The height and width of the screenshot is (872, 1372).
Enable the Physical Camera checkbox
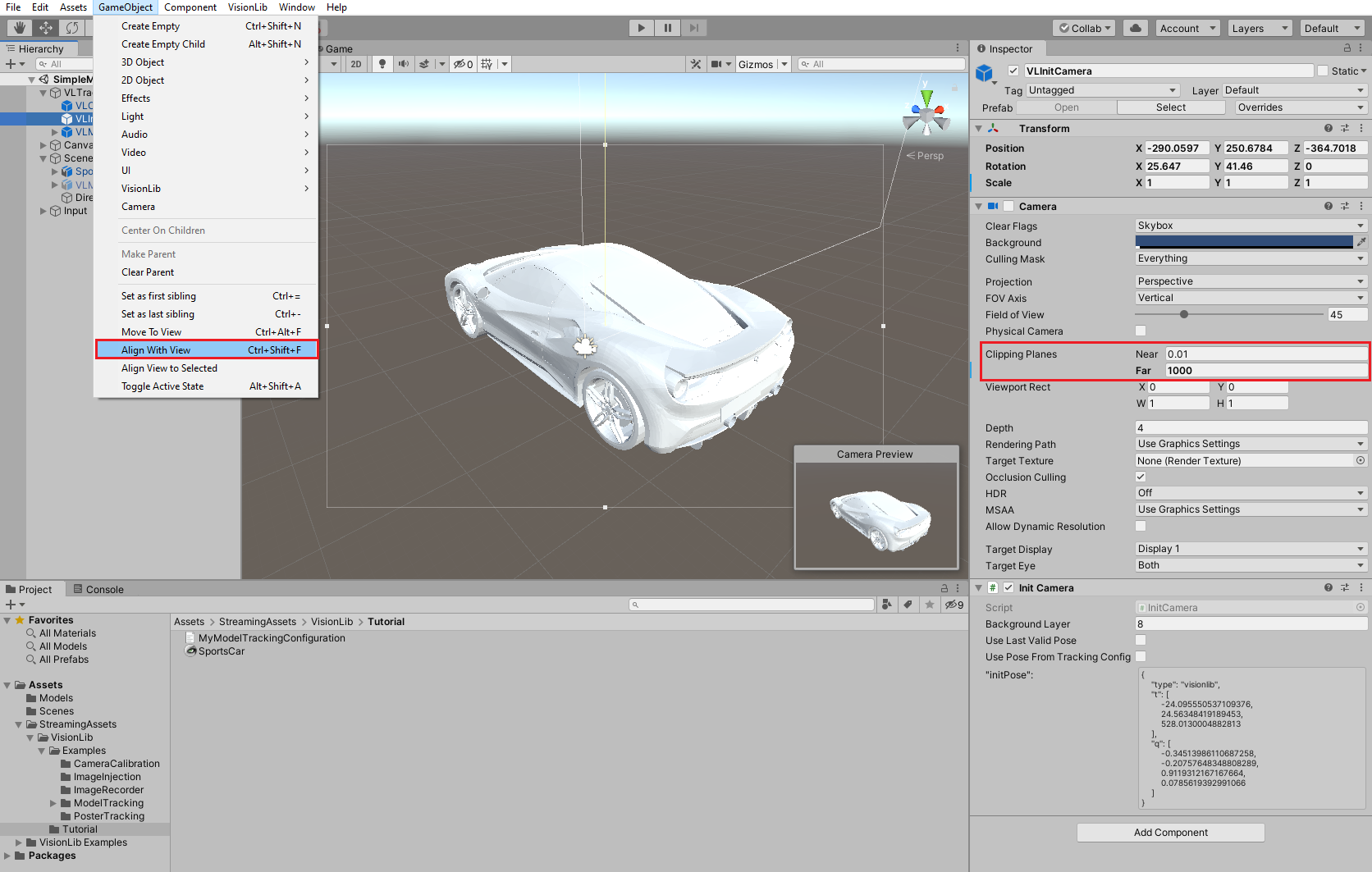coord(1141,331)
